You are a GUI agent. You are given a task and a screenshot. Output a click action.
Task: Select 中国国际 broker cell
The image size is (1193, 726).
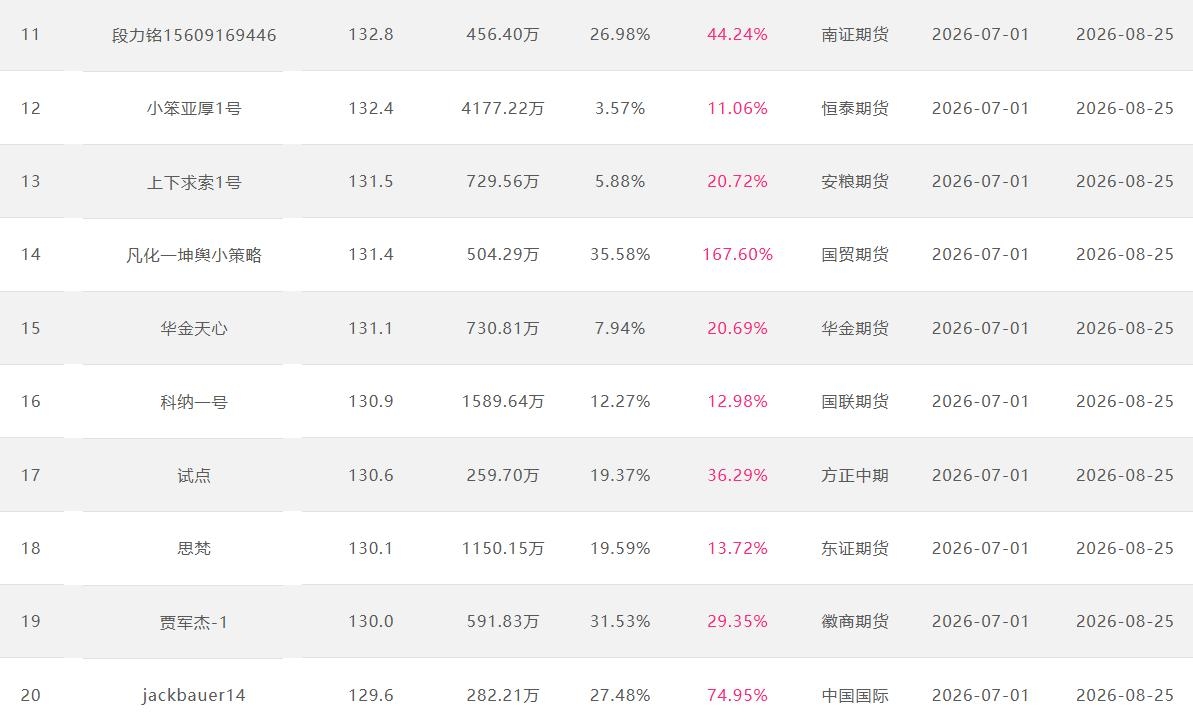[855, 696]
